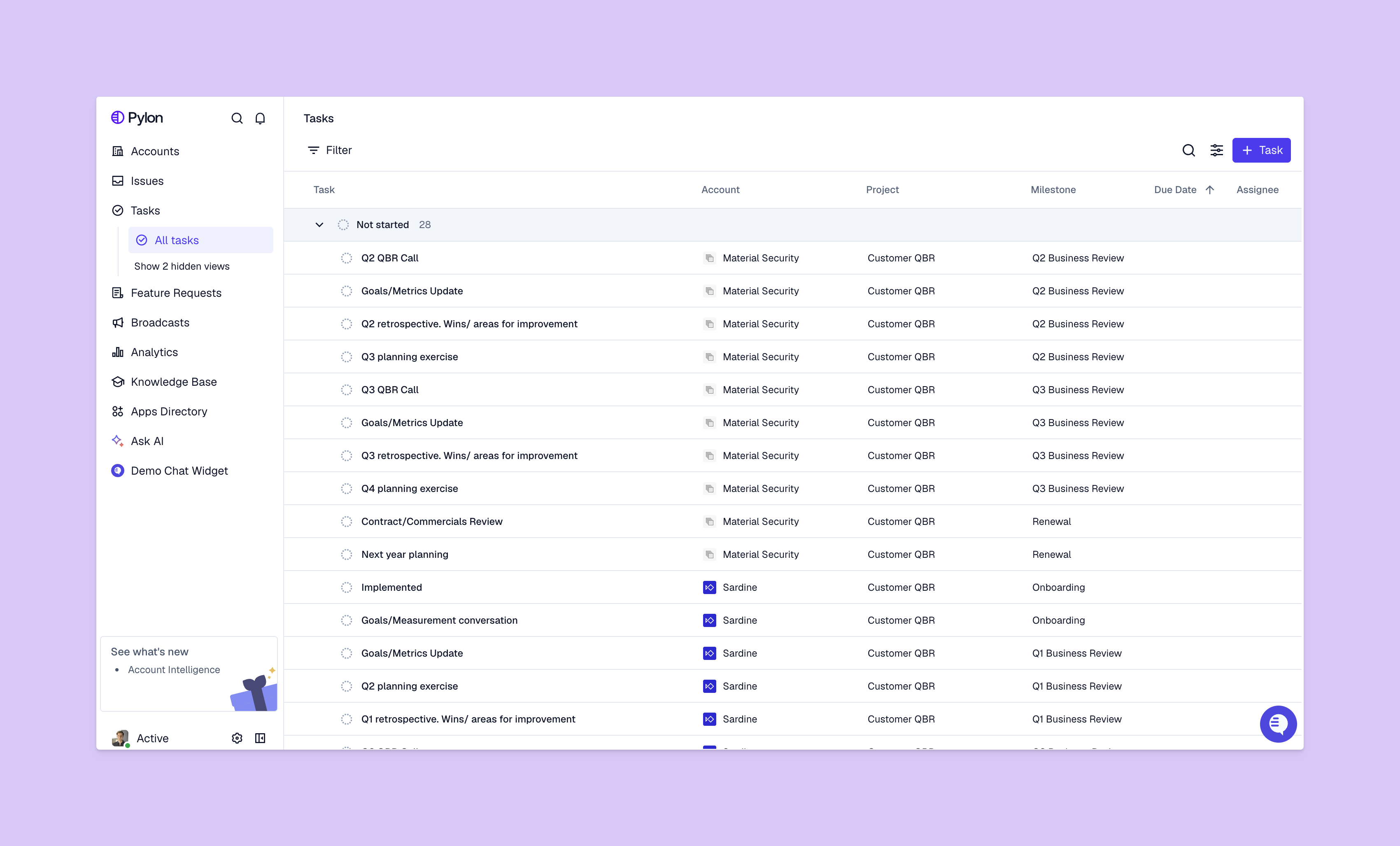
Task: Open the search icon in the sidebar
Action: pos(237,118)
